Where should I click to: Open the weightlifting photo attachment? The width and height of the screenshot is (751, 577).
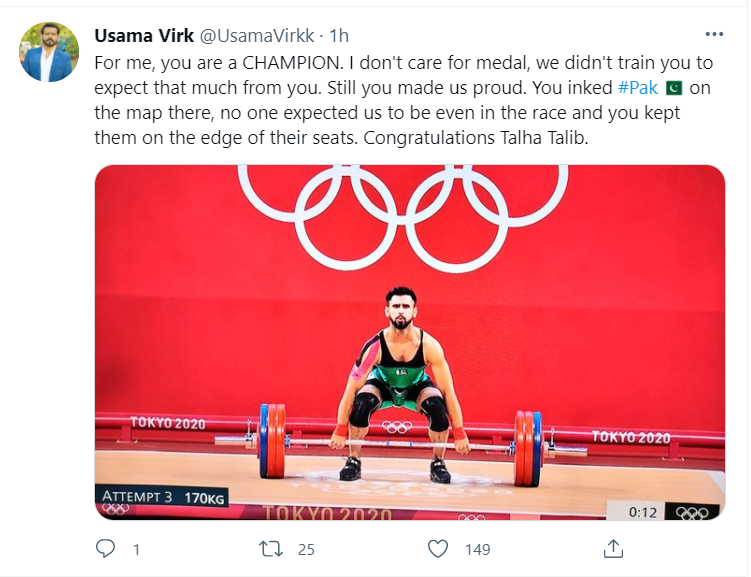point(410,342)
